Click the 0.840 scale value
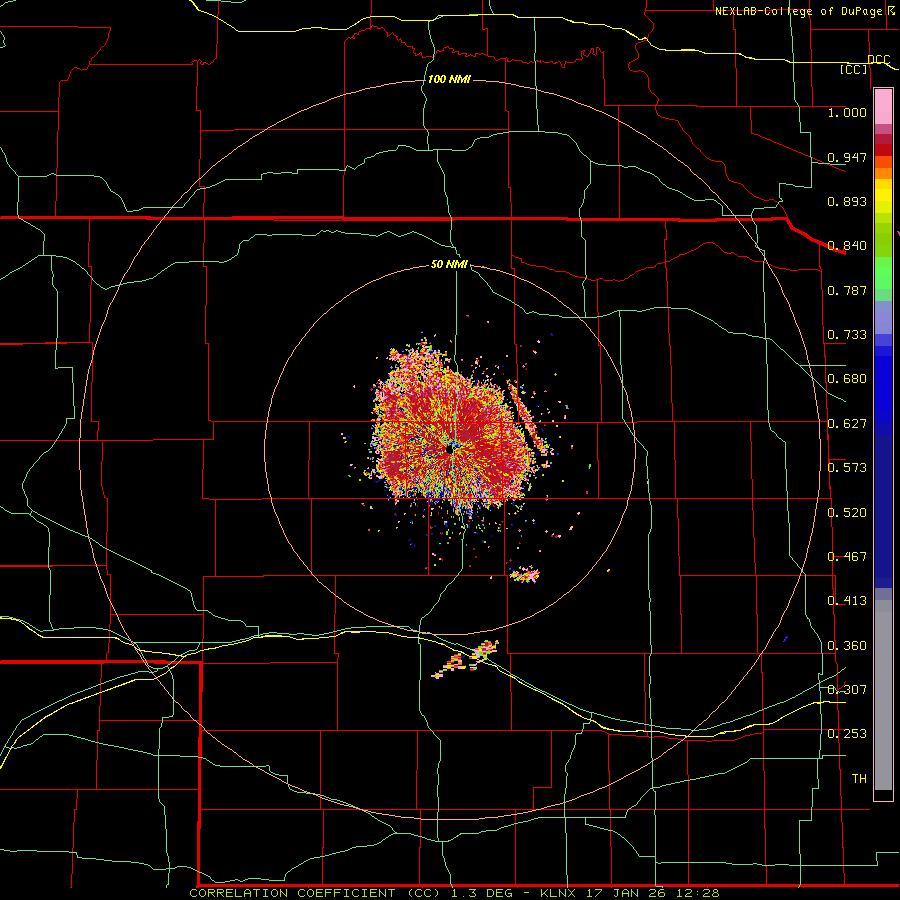 coord(847,246)
